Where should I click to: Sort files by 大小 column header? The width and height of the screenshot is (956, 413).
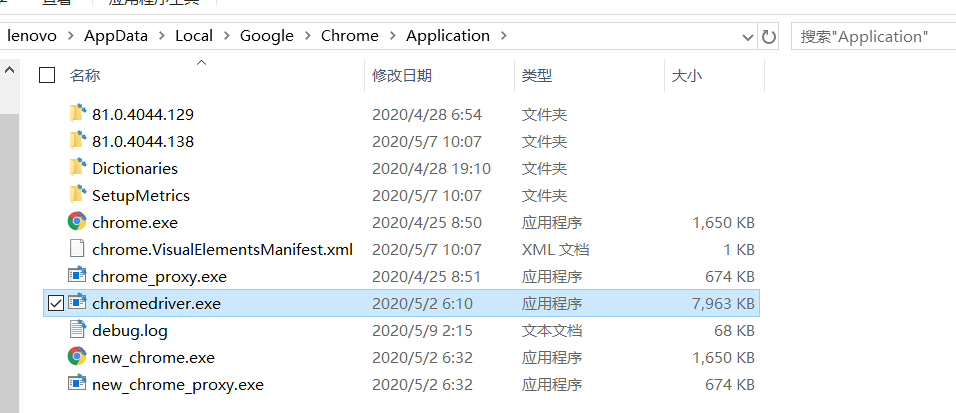click(686, 75)
